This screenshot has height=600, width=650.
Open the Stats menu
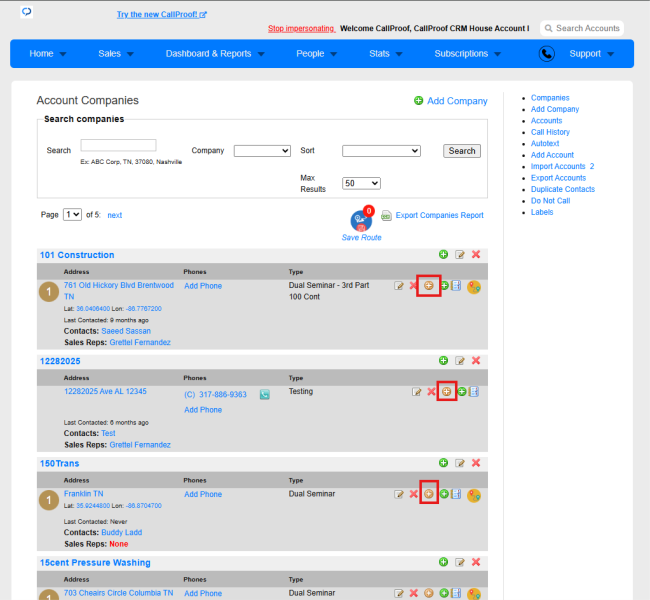coord(386,53)
